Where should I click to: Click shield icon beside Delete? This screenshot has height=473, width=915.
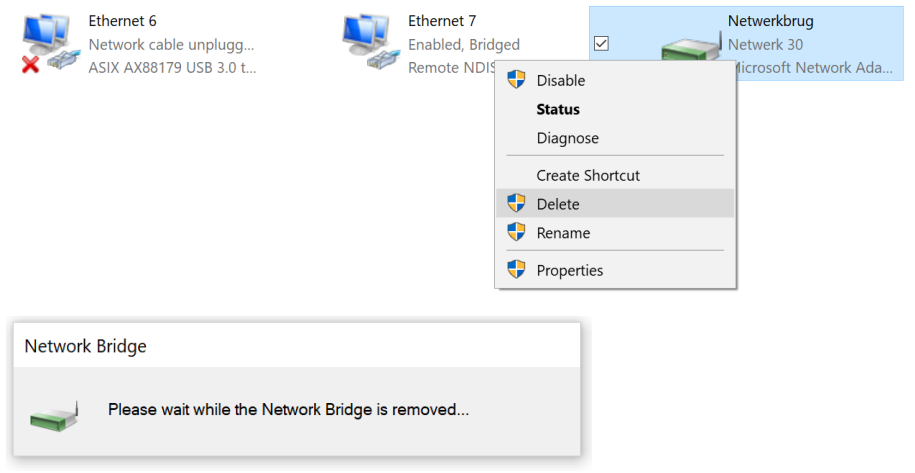[516, 204]
